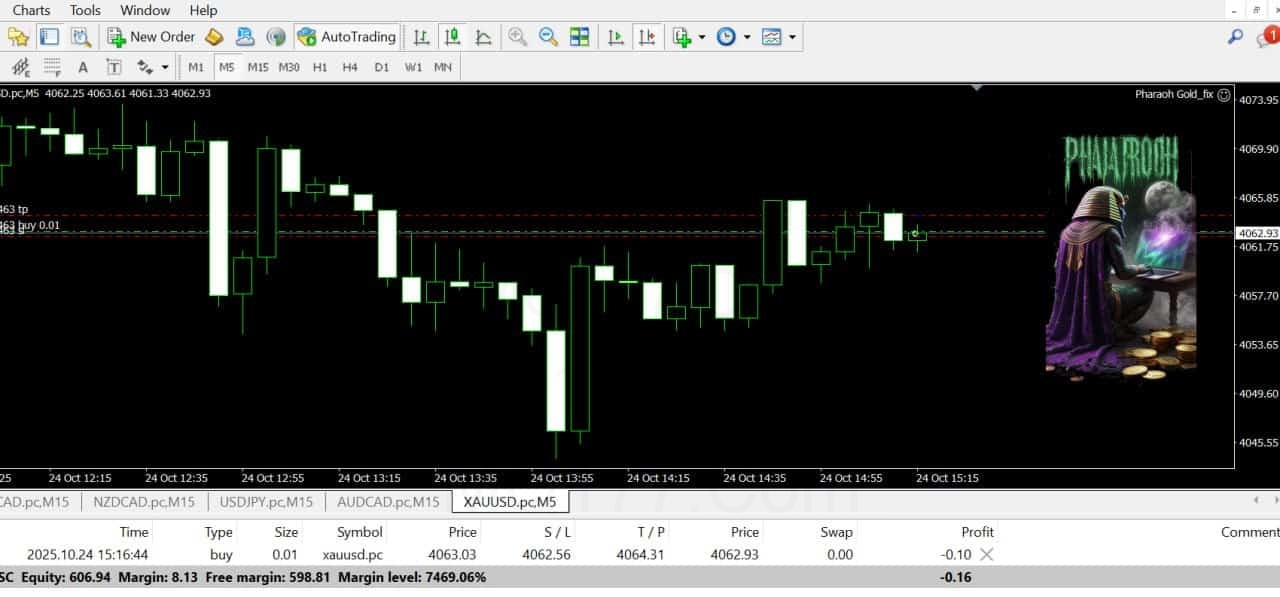Toggle the Terminal panel icon
Image resolution: width=1280 pixels, height=597 pixels.
pos(49,37)
